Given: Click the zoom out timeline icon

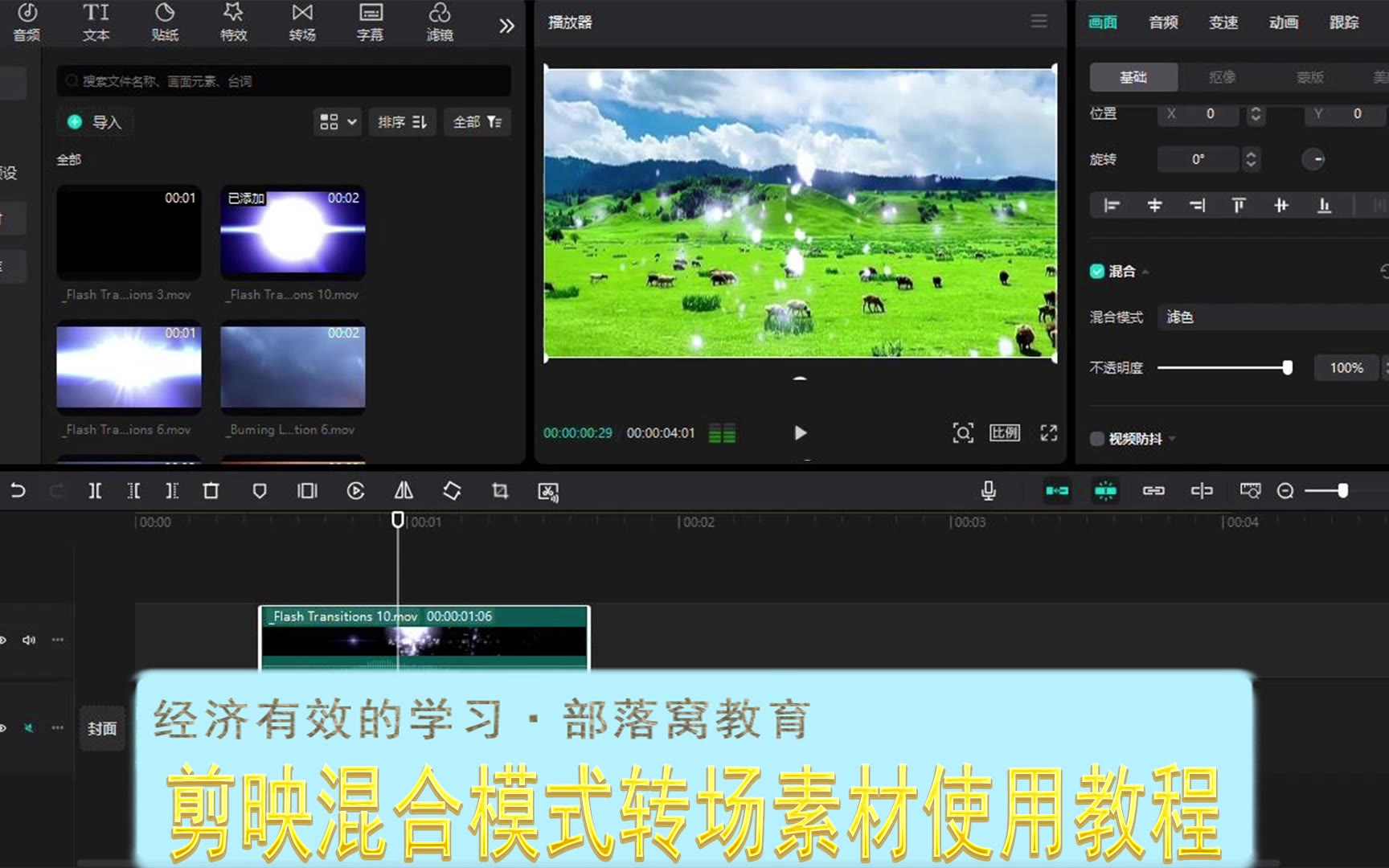Looking at the screenshot, I should (x=1285, y=491).
